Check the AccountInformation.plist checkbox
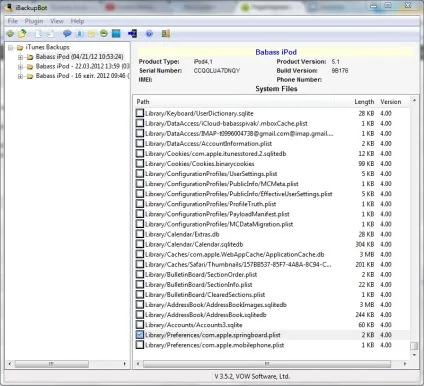This screenshot has width=424, height=386. pos(140,143)
